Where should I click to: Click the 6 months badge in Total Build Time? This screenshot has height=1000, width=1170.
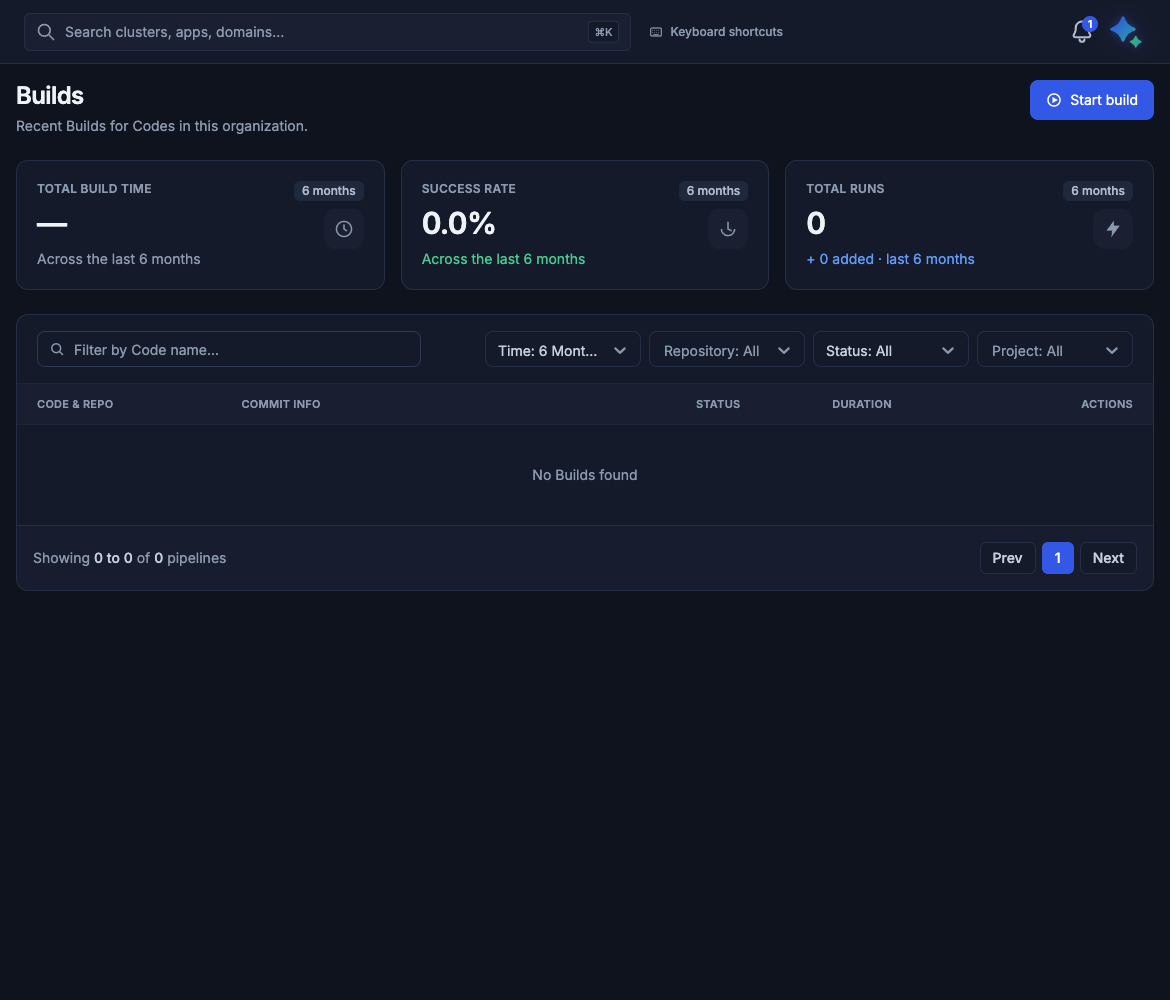tap(328, 191)
